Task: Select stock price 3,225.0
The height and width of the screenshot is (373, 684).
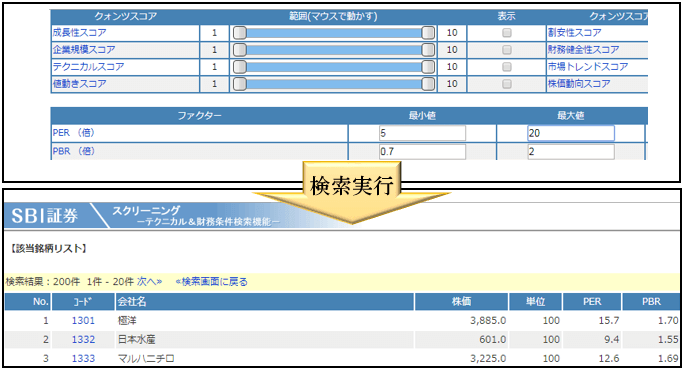Action: pyautogui.click(x=488, y=359)
